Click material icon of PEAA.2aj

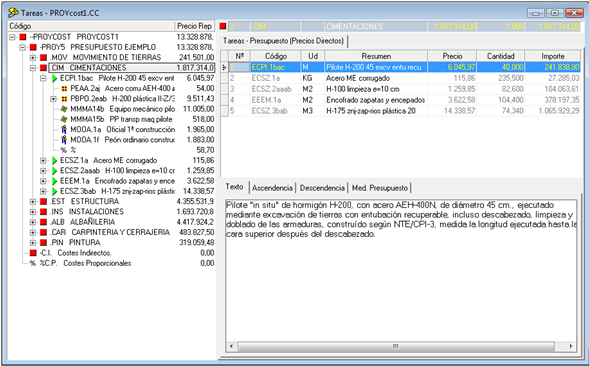coord(64,89)
